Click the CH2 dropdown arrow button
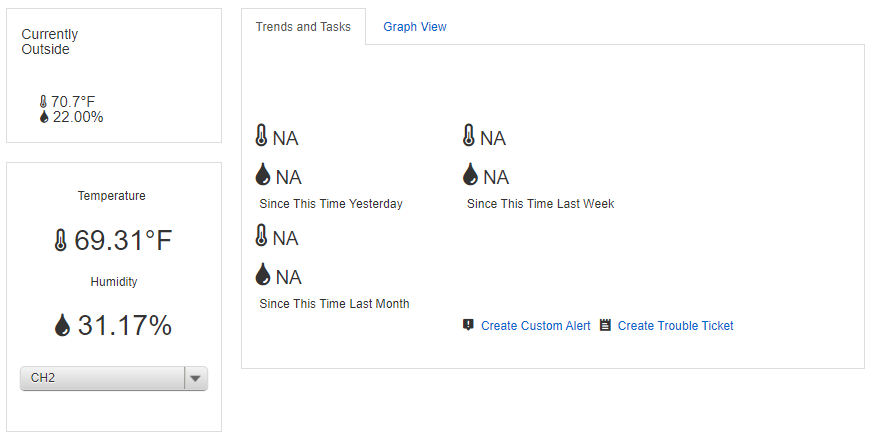This screenshot has height=438, width=875. click(195, 378)
